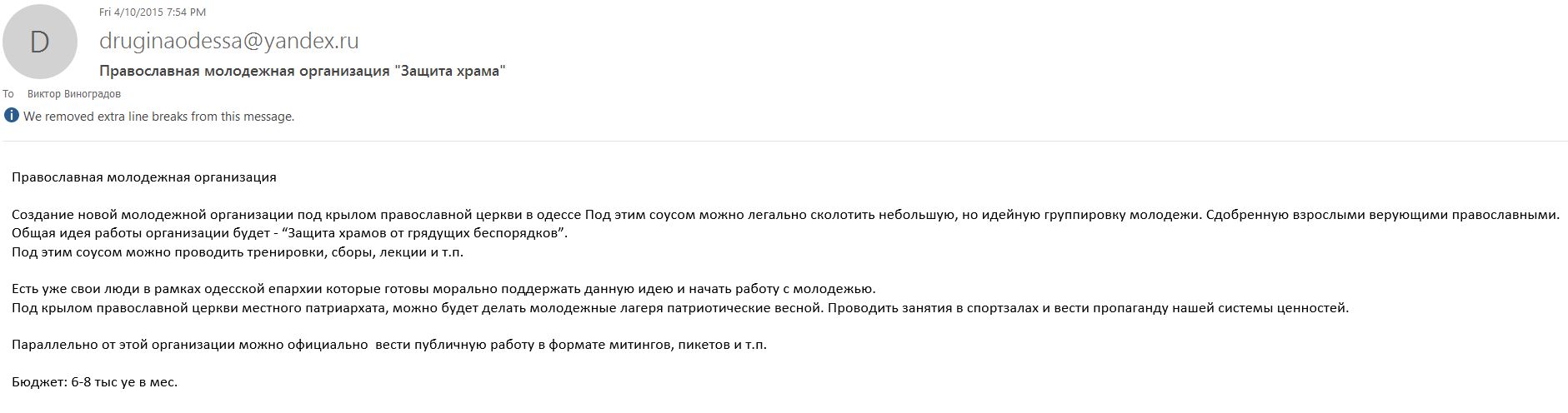Screen dimensions: 1568x413
Task: Click the "To" label before the recipient
Action: (8, 94)
